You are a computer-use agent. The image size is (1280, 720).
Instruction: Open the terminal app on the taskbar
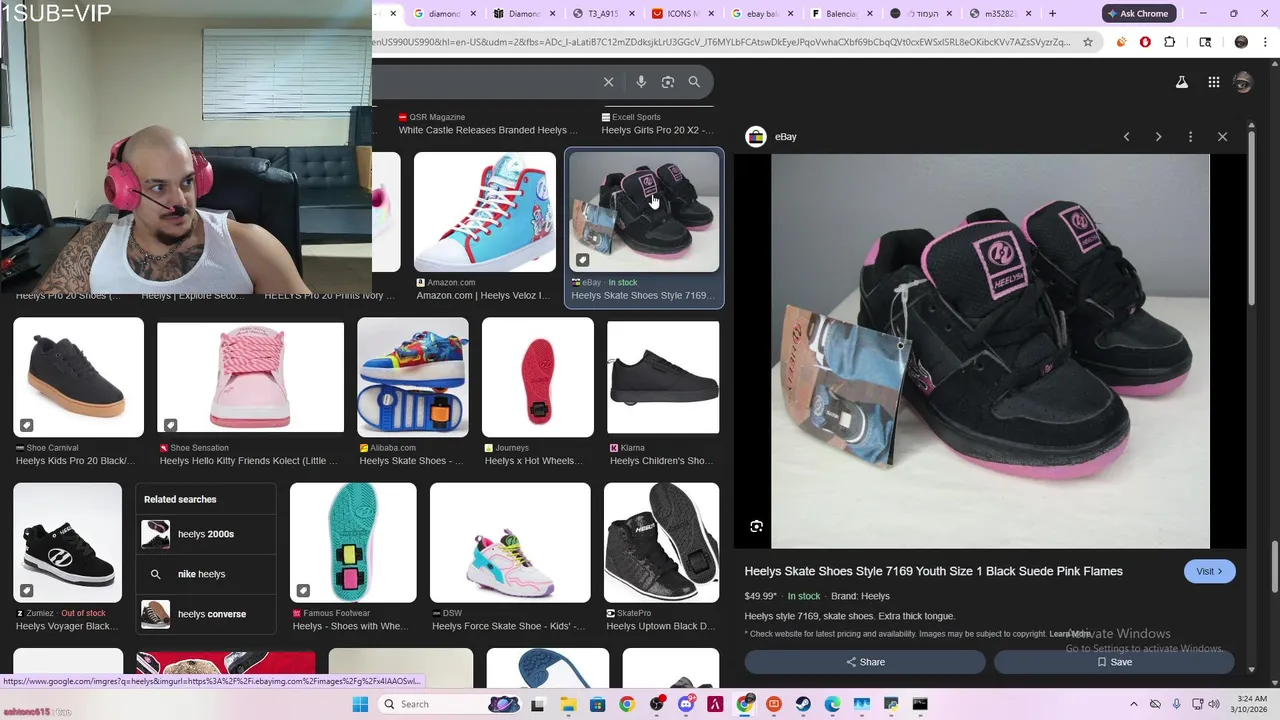coord(920,704)
